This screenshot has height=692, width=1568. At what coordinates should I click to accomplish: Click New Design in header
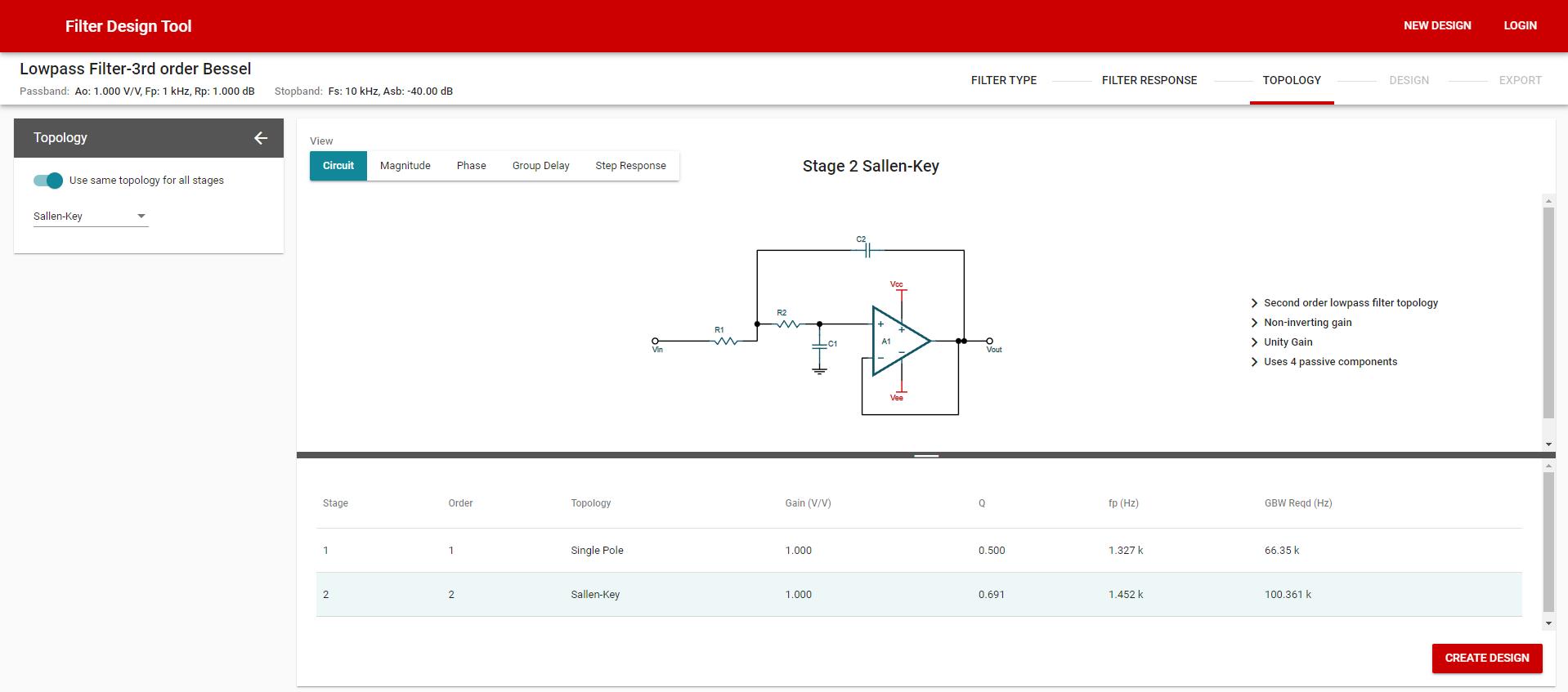pos(1436,26)
